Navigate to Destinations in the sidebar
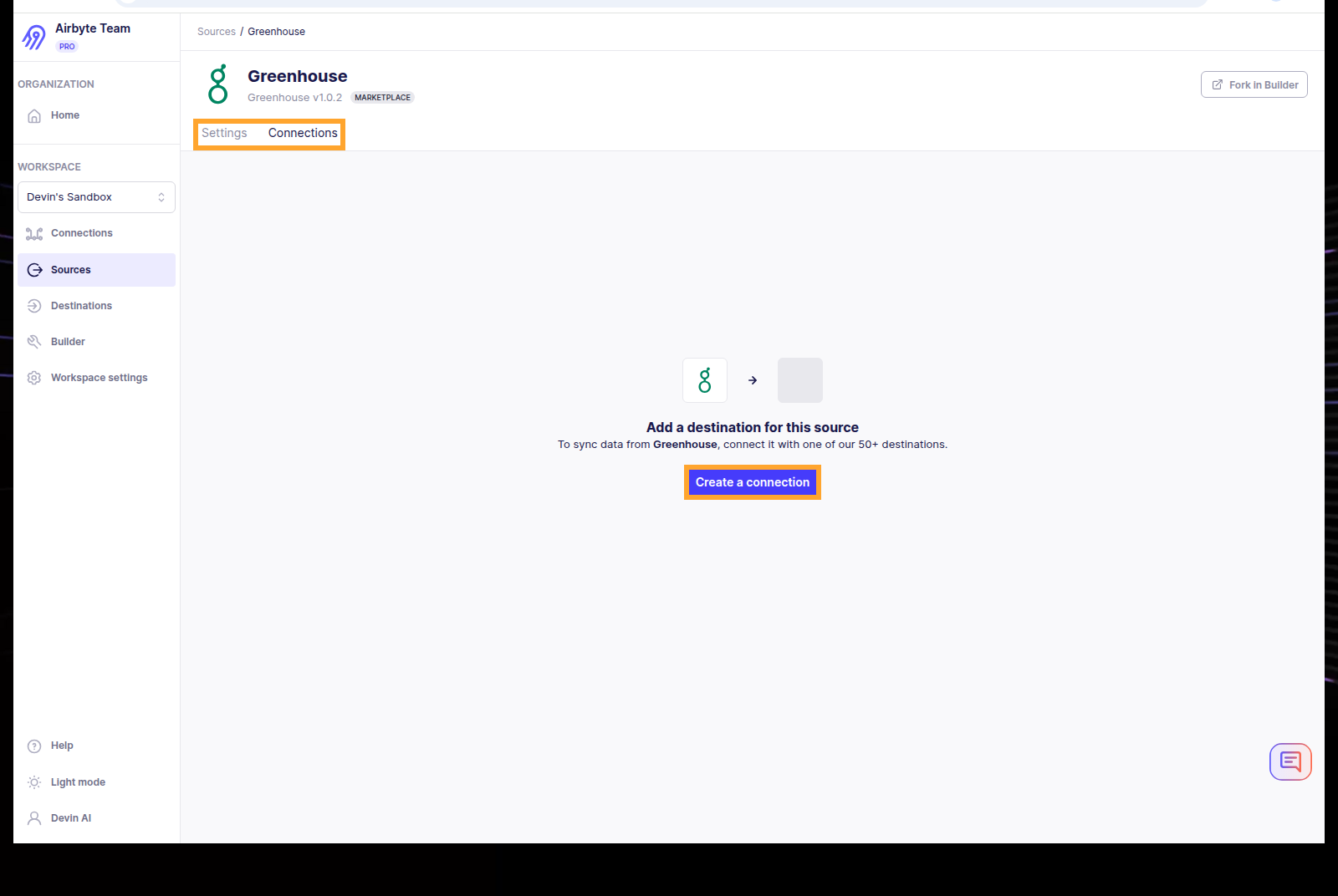Viewport: 1338px width, 896px height. click(x=96, y=306)
